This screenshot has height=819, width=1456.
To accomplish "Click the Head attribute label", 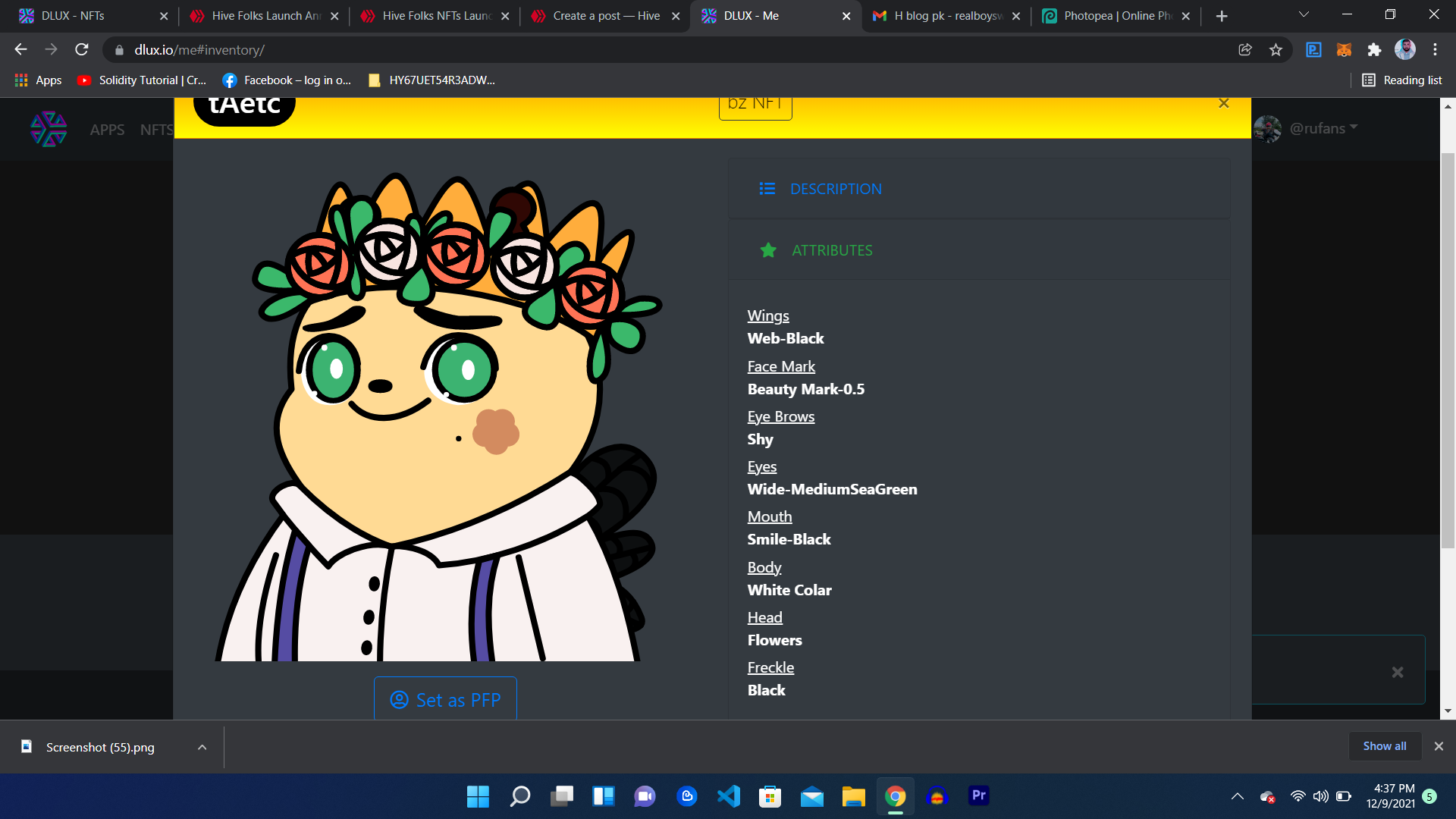I will coord(765,617).
